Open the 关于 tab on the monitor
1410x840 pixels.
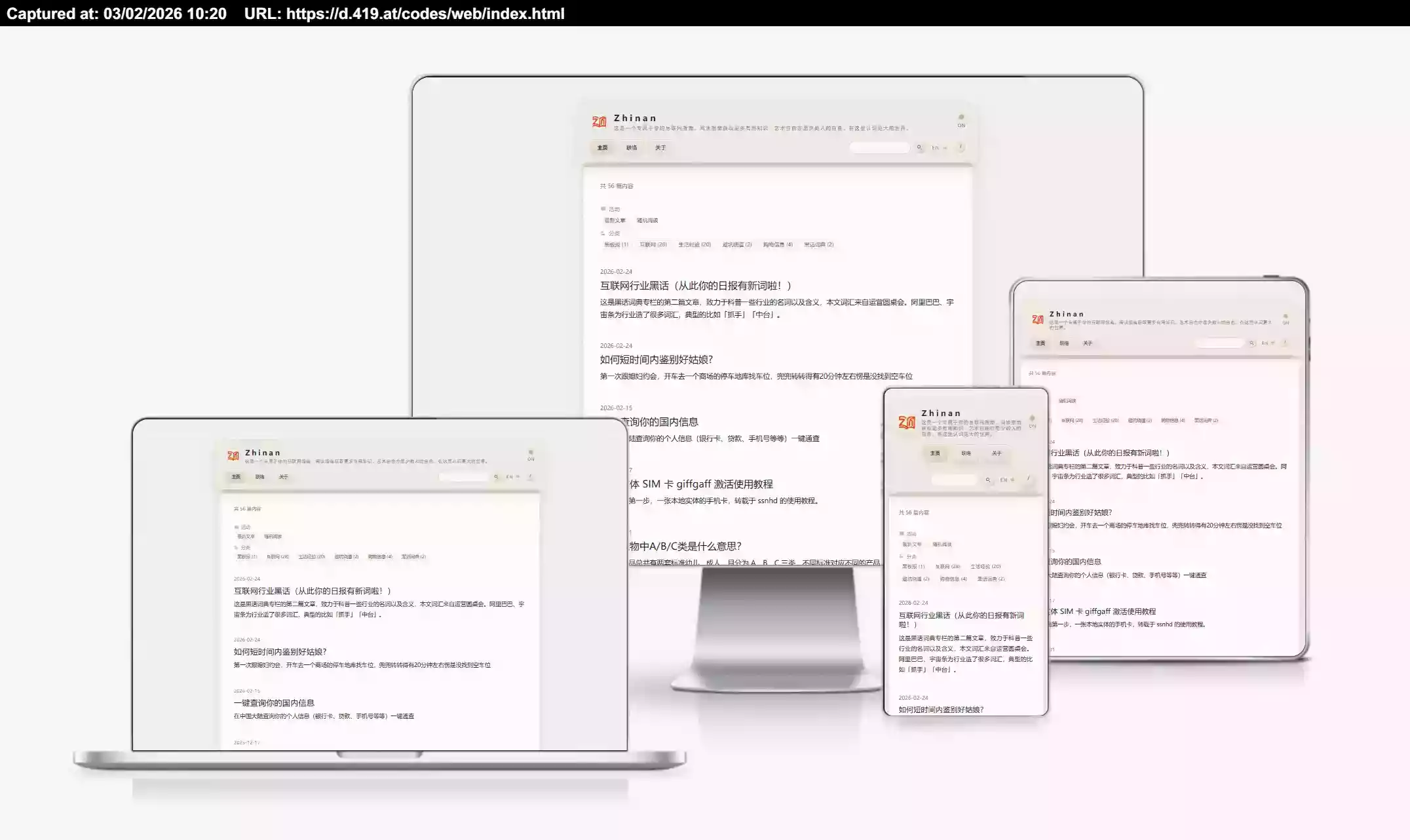pyautogui.click(x=660, y=147)
